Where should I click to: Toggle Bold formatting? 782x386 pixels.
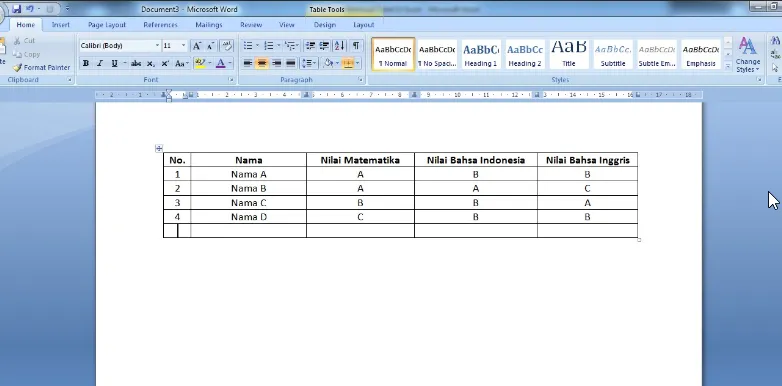[x=86, y=63]
